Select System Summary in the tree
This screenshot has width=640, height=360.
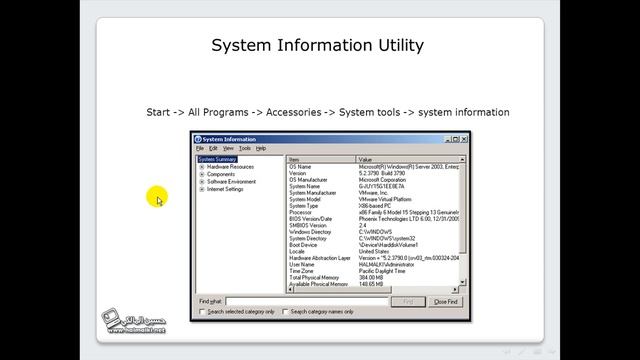217,159
